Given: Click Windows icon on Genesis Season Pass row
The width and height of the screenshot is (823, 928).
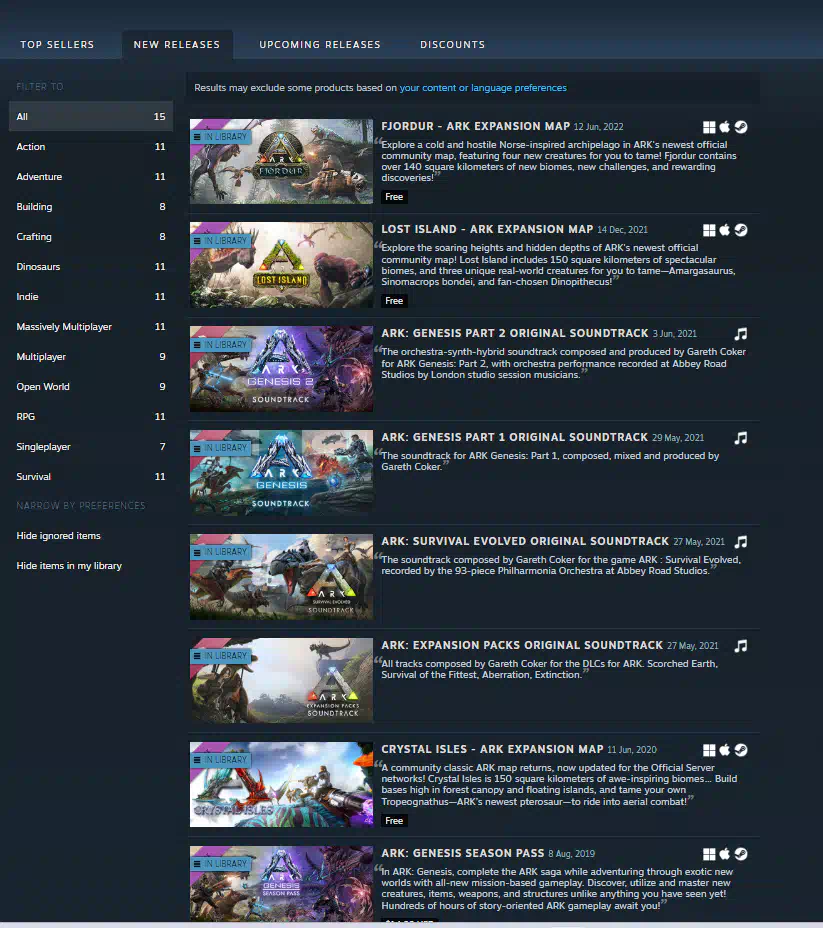Looking at the screenshot, I should 709,854.
